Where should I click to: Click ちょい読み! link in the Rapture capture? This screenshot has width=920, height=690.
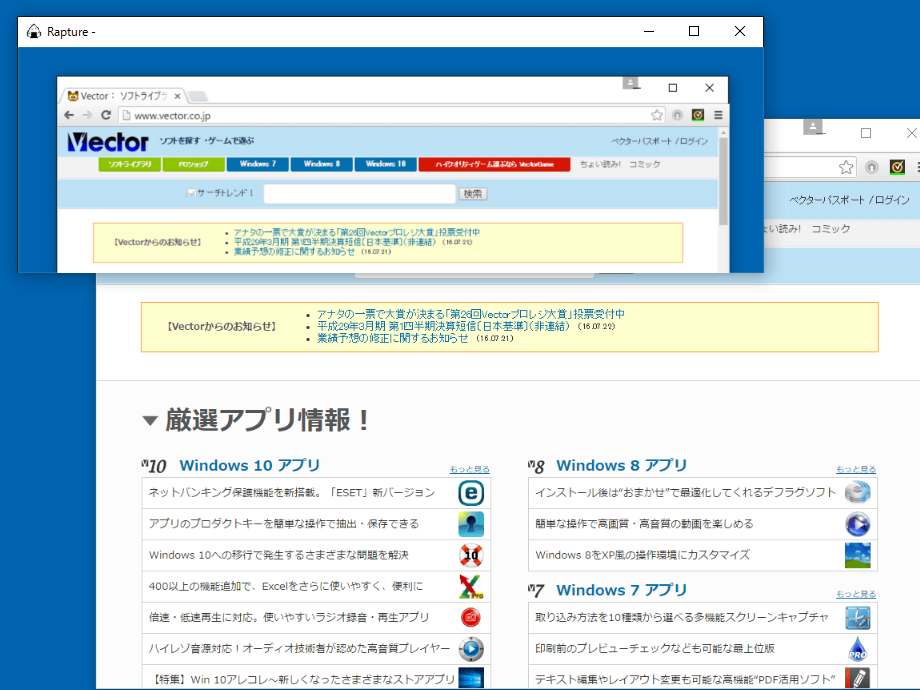tap(600, 164)
